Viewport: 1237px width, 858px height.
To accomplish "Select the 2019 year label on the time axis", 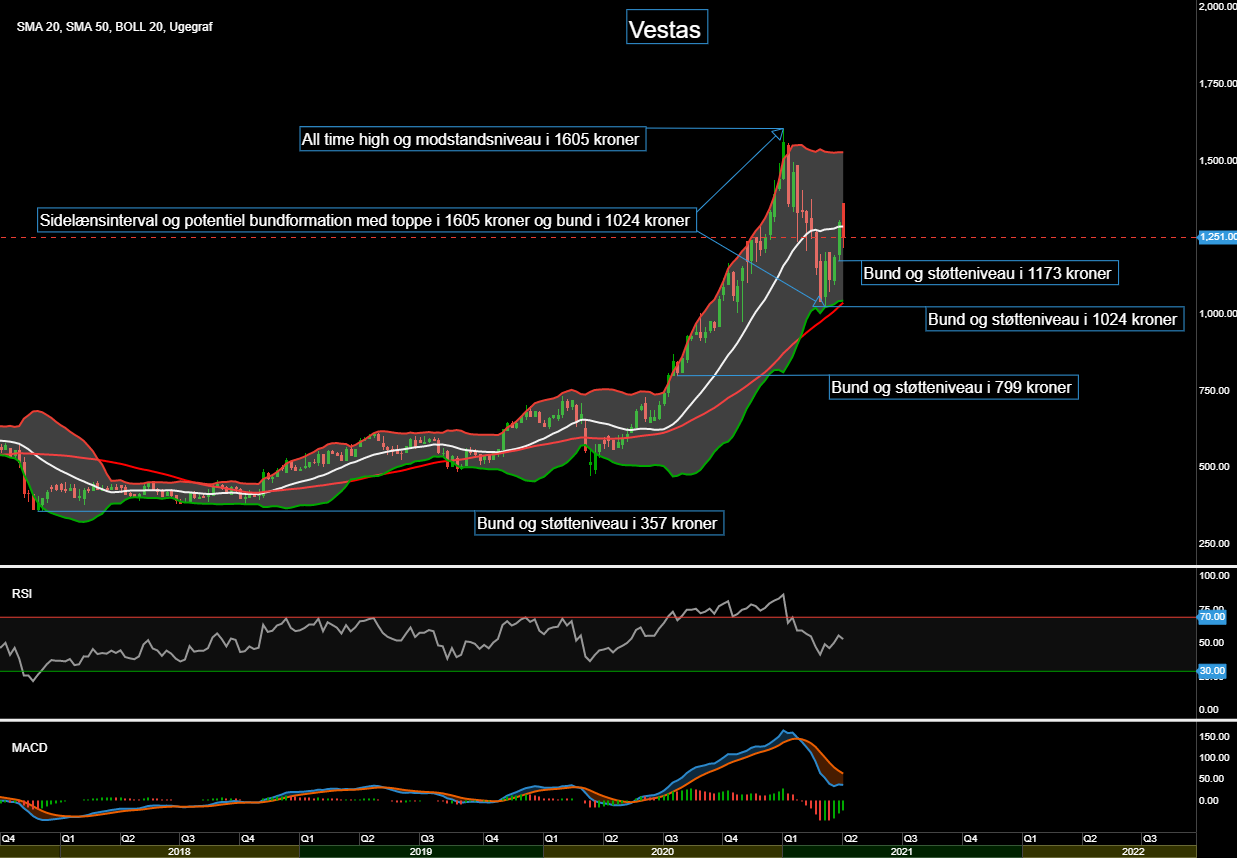I will coord(421,851).
